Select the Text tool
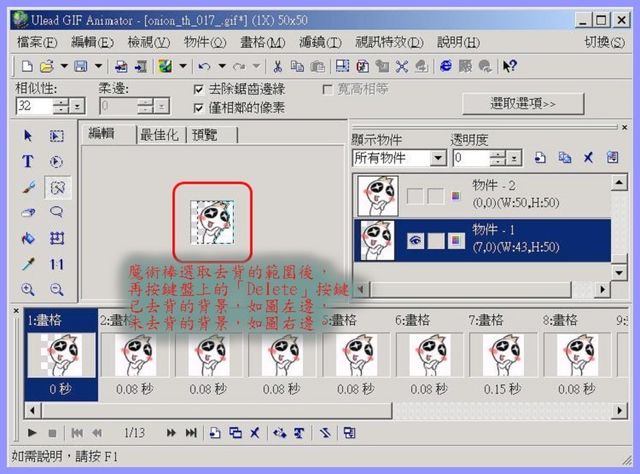640x474 pixels. [28, 162]
